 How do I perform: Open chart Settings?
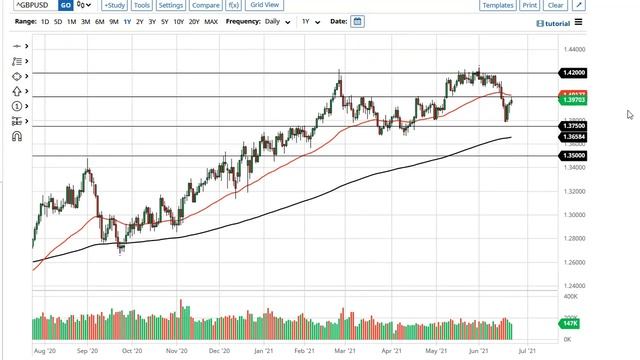point(171,5)
